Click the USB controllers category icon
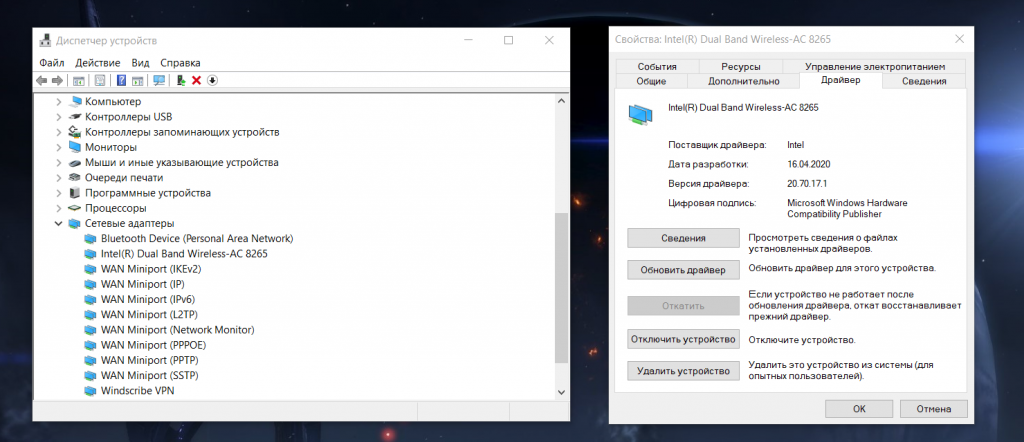This screenshot has height=442, width=1024. pyautogui.click(x=74, y=117)
